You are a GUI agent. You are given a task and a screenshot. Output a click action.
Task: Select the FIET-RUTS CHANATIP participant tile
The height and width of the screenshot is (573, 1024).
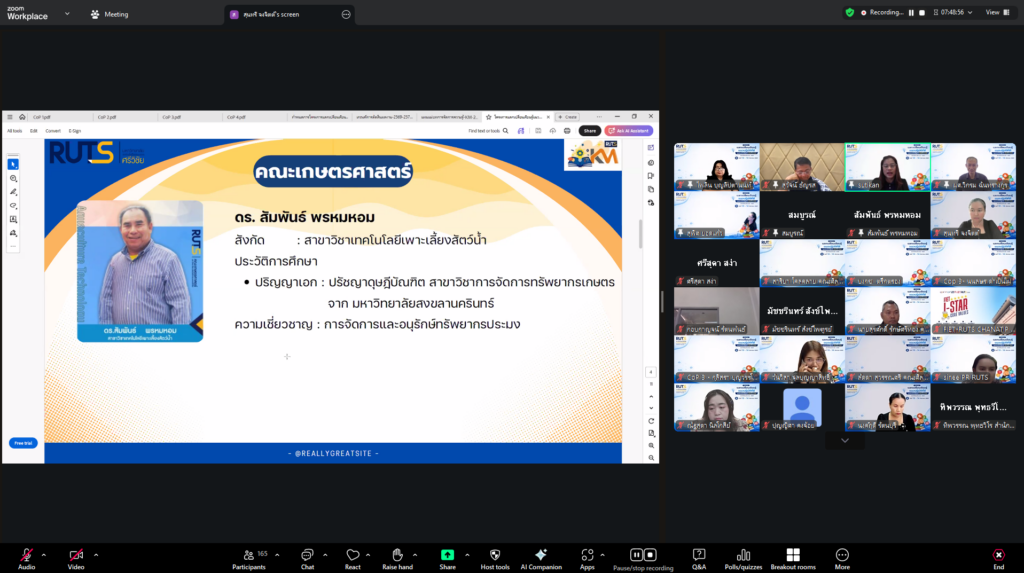coord(973,311)
